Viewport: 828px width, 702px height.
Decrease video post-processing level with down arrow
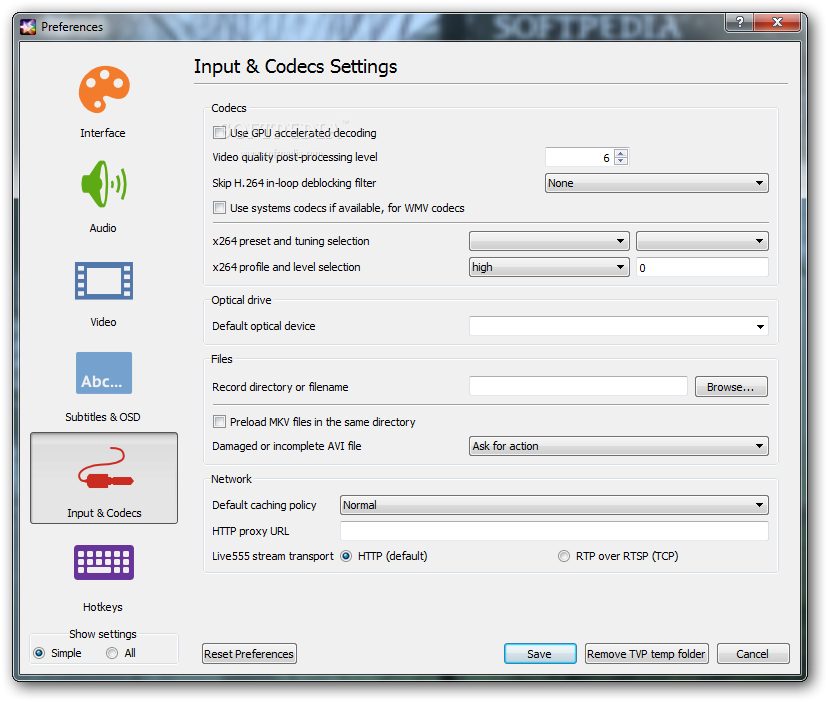[x=621, y=161]
